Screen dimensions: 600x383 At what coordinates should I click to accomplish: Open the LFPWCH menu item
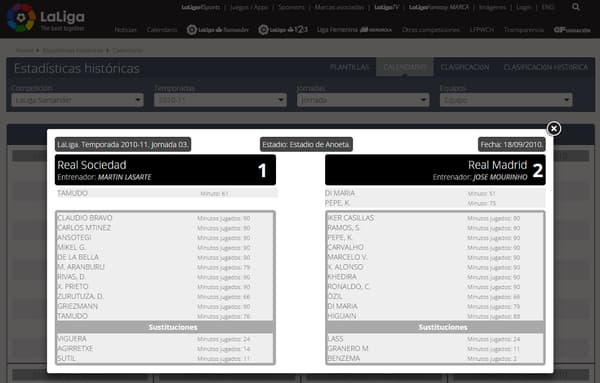[482, 30]
